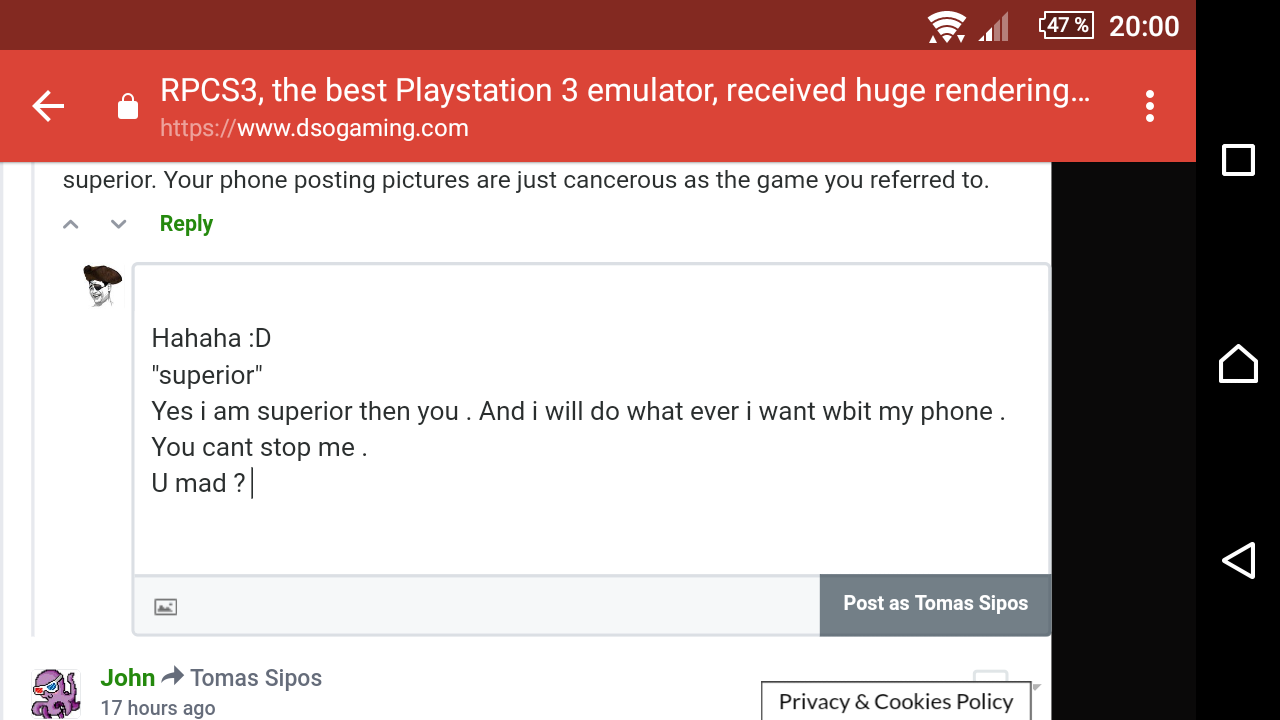Click the image upload icon in the reply box
The width and height of the screenshot is (1280, 720).
tap(166, 607)
